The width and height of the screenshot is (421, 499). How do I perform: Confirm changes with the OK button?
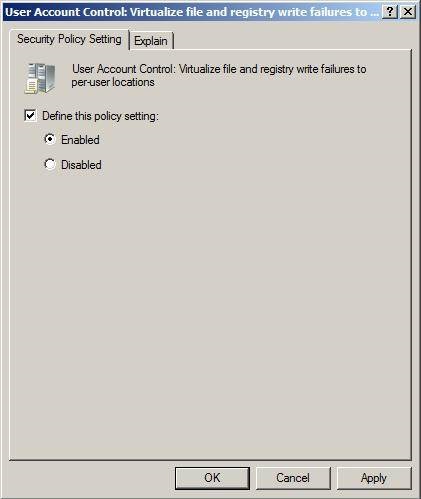click(212, 478)
